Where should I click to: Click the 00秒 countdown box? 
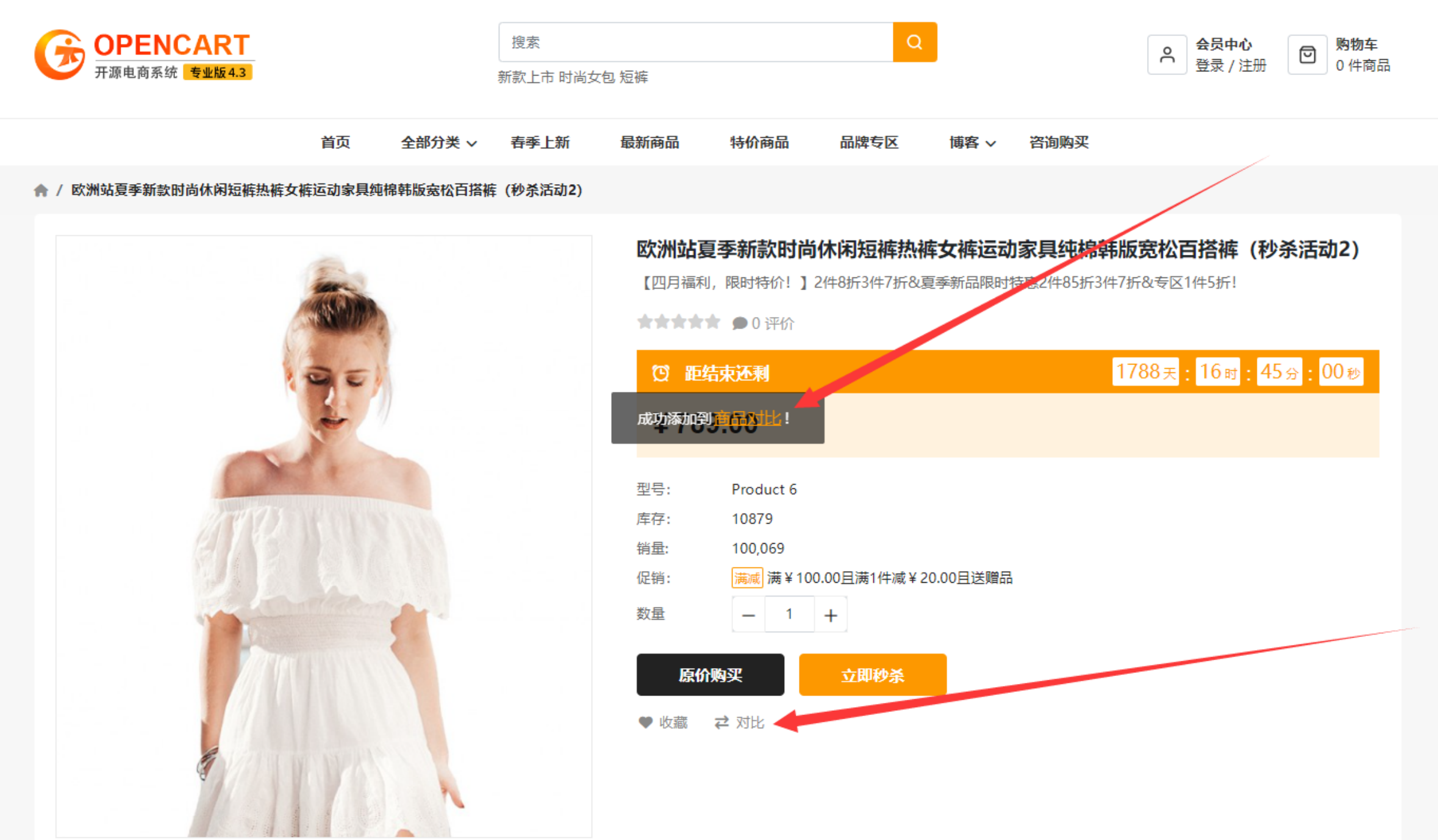(x=1340, y=372)
